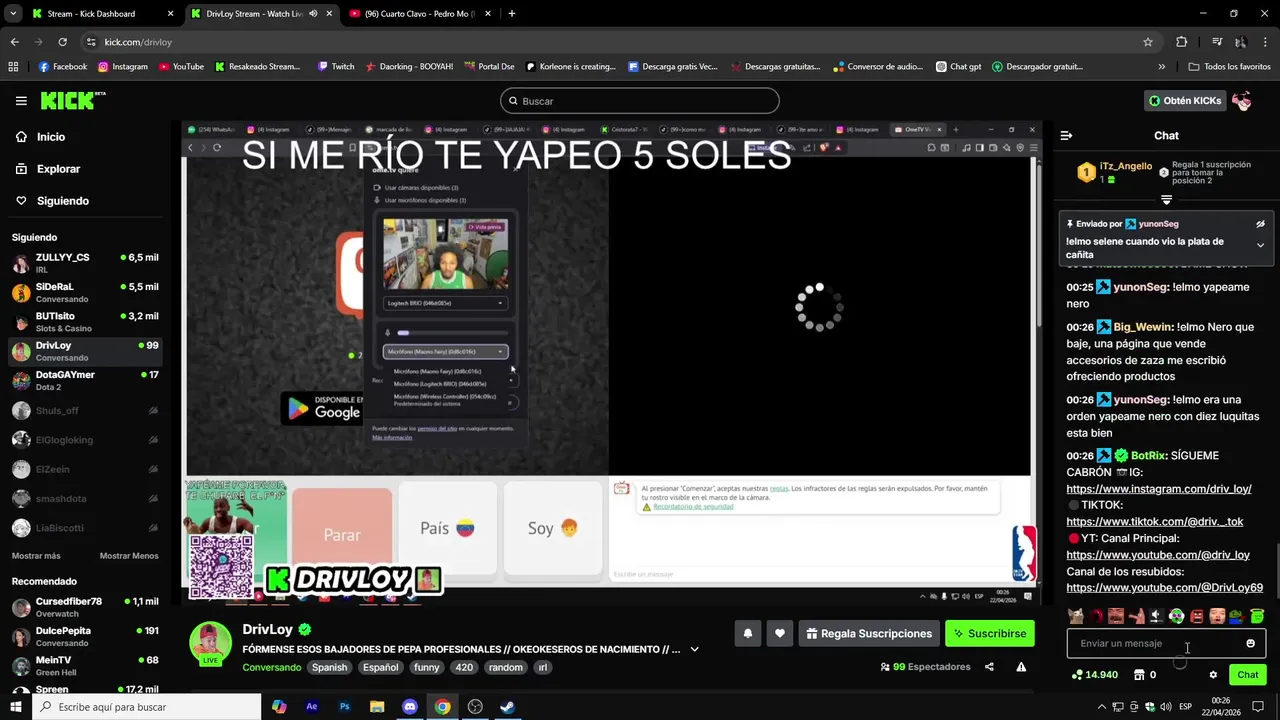Click the green Chat send button

(x=1247, y=675)
